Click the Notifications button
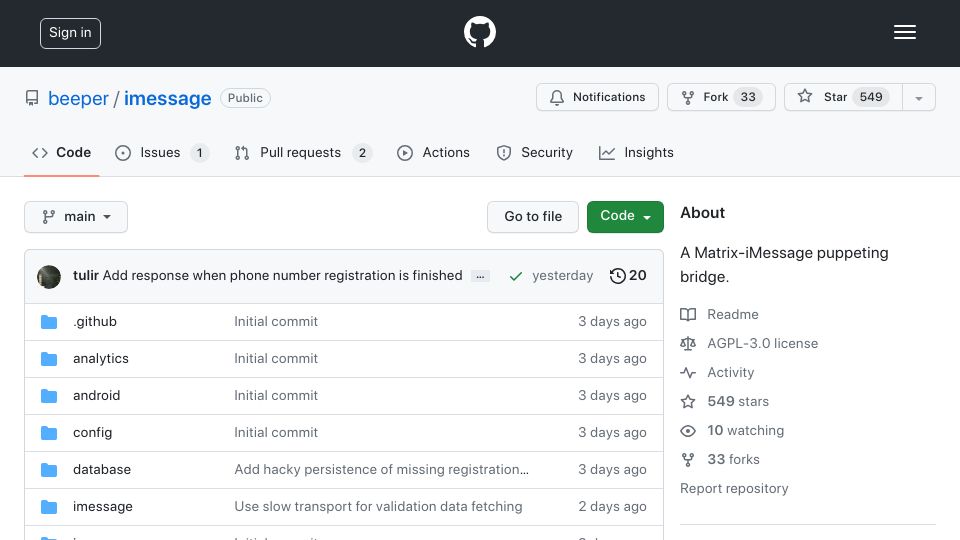The width and height of the screenshot is (960, 540). (x=597, y=97)
